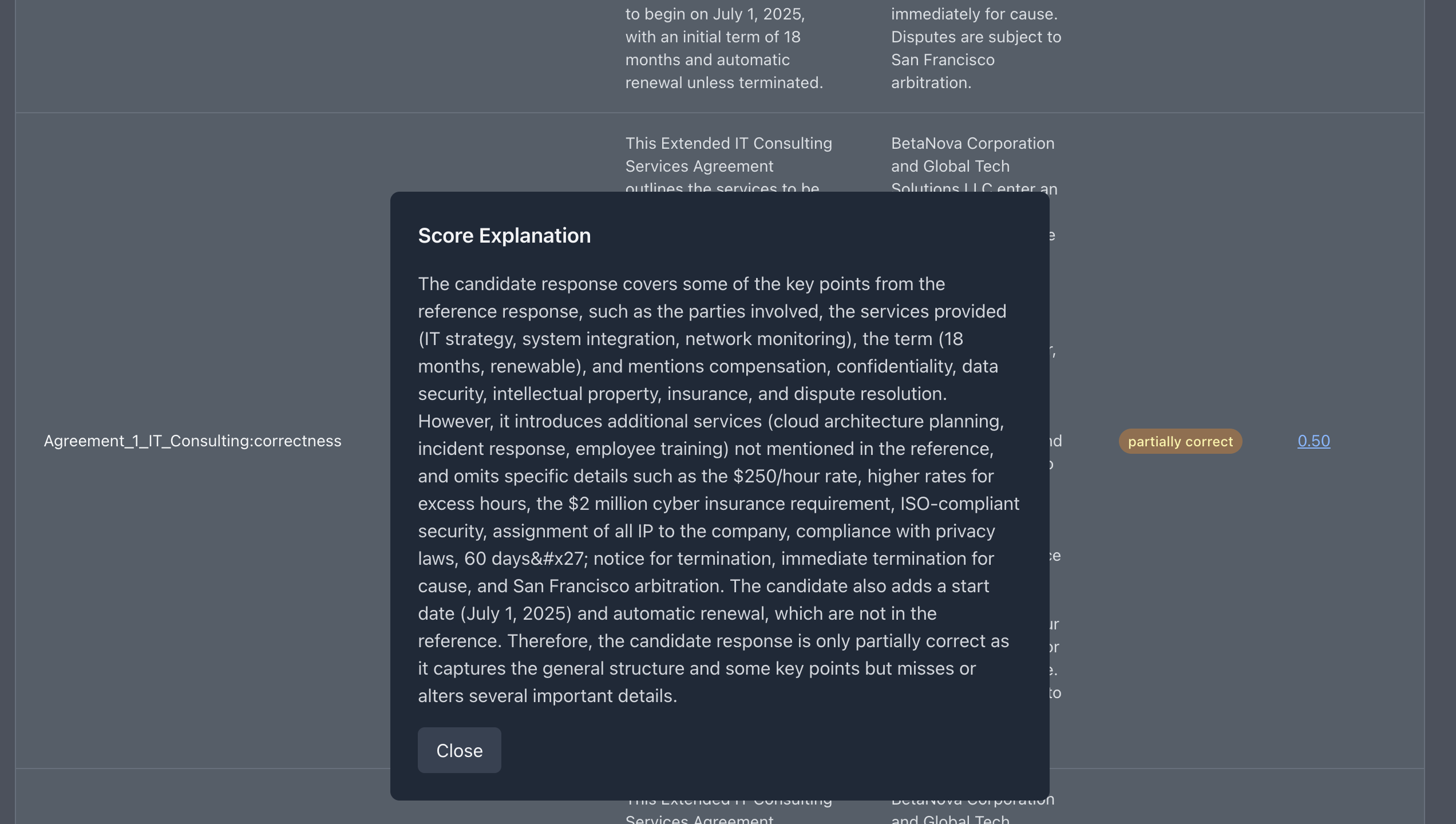Click the partially correct badge

1180,441
